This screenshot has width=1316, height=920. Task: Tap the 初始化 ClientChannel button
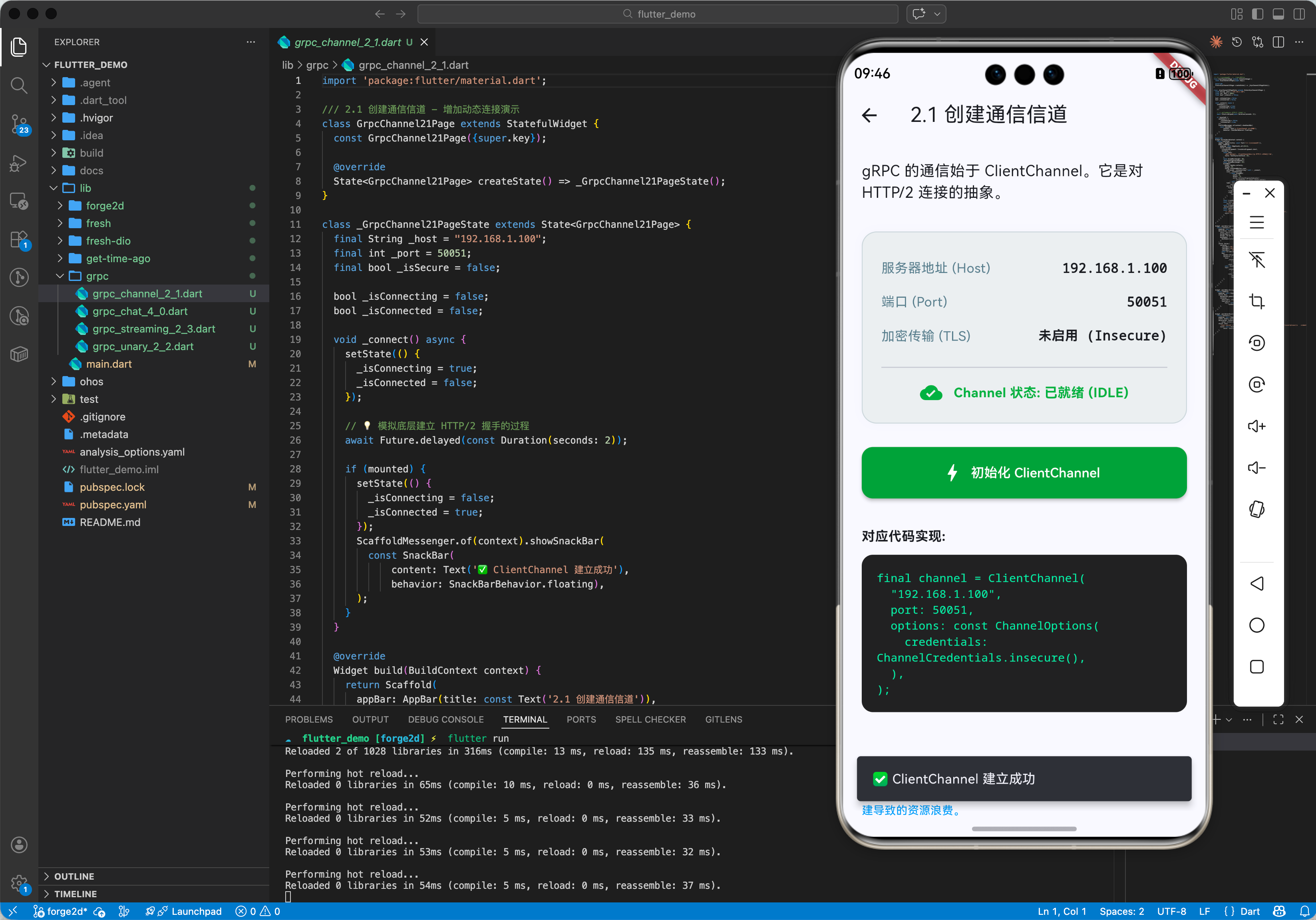click(1024, 472)
